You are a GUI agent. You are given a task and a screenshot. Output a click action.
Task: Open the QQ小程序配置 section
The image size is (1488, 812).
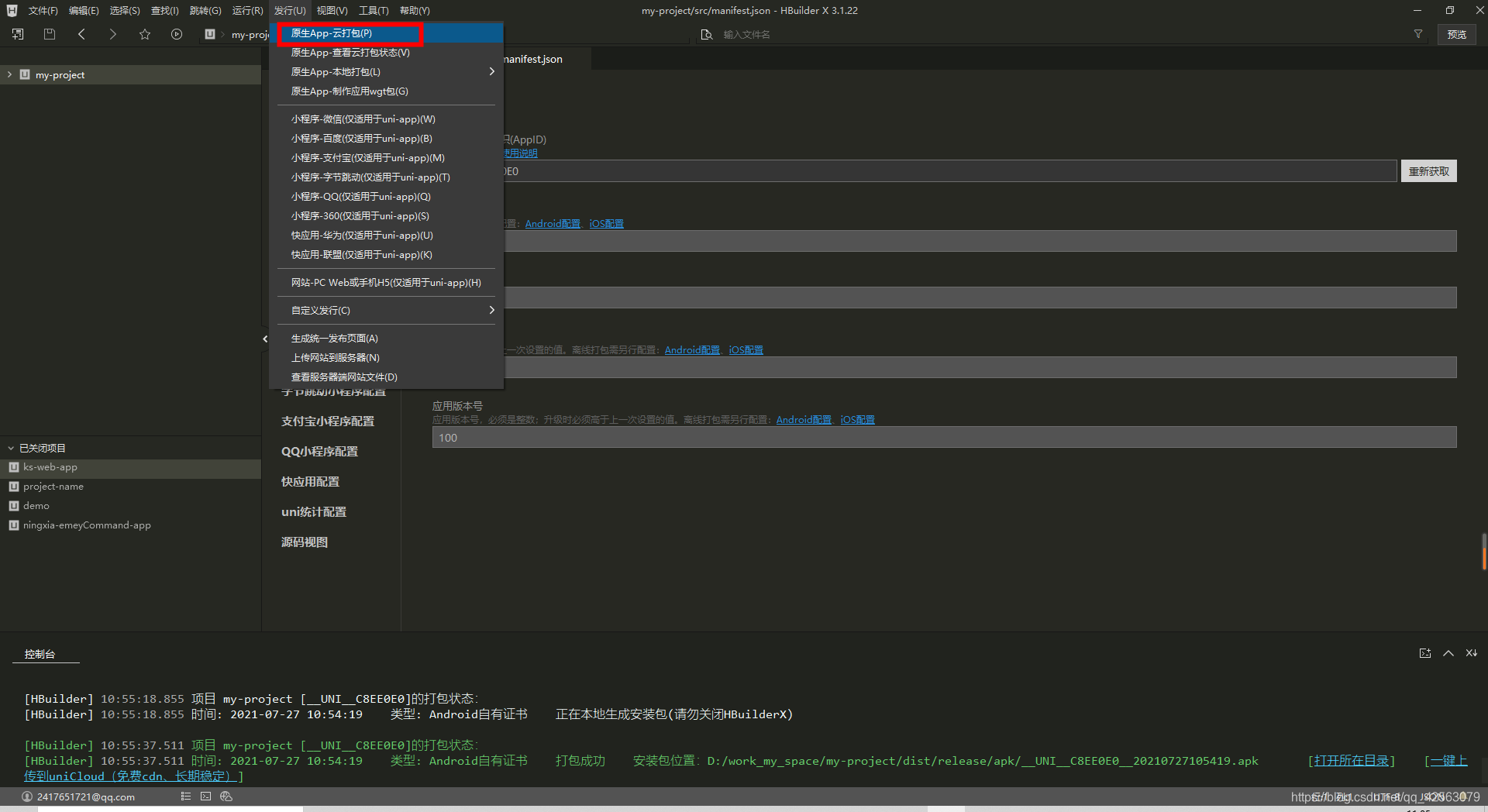[319, 452]
